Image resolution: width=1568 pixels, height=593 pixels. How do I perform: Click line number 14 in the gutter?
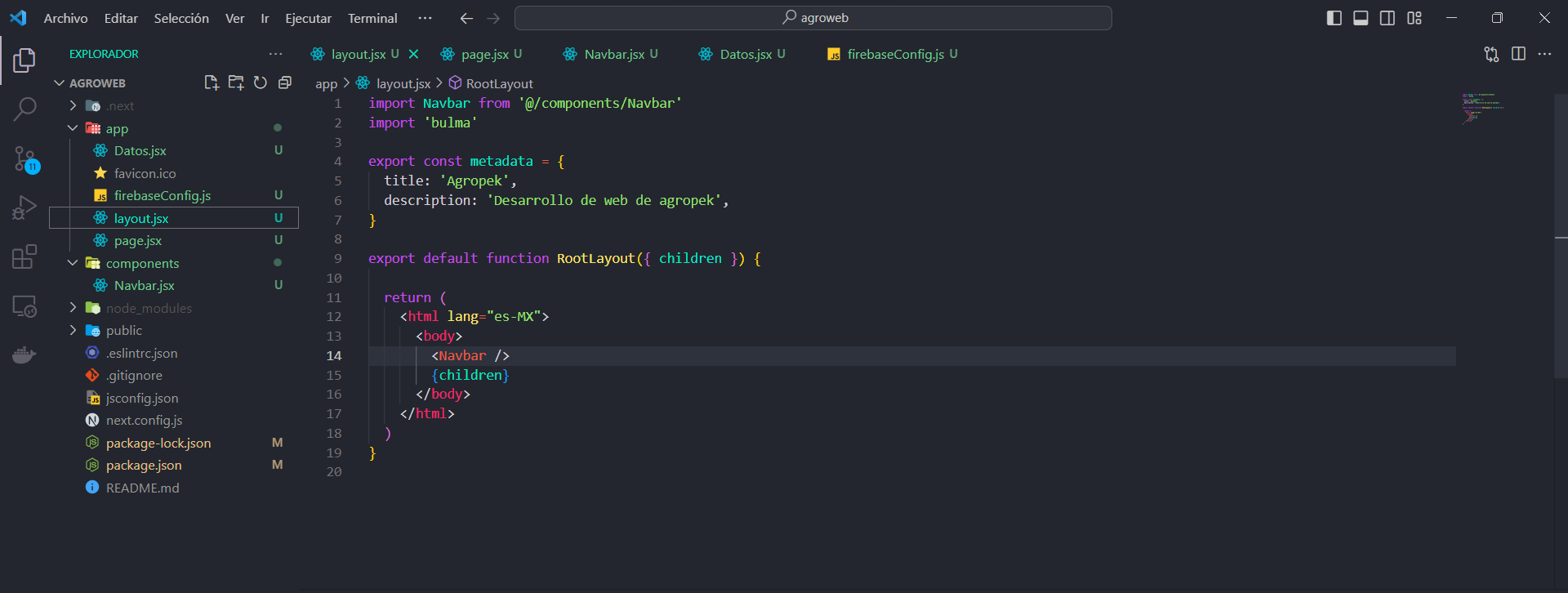334,355
